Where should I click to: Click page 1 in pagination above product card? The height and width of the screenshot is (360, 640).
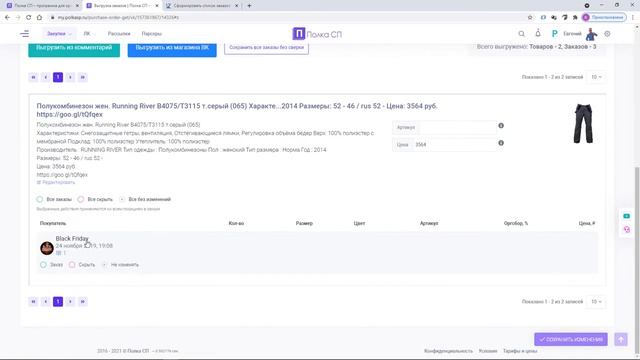tap(58, 77)
